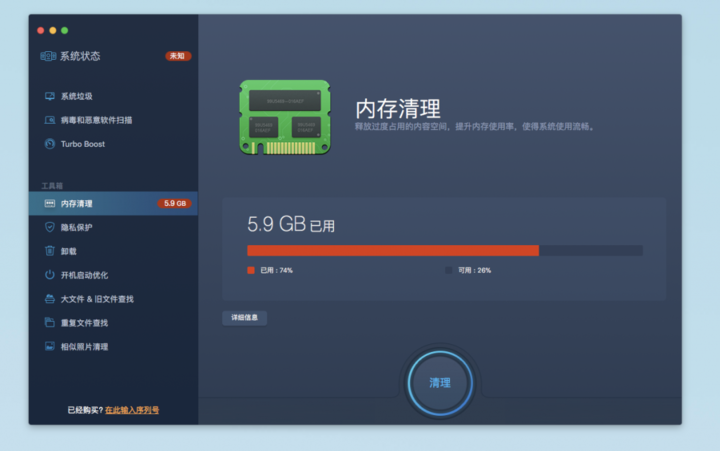Viewport: 720px width, 451px height.
Task: Click the red memory usage bar
Action: coord(393,250)
